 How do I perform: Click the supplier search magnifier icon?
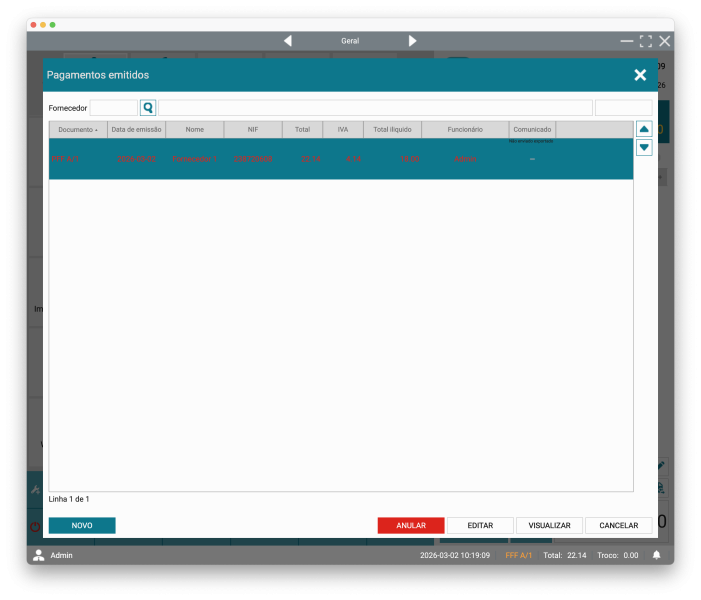[148, 108]
